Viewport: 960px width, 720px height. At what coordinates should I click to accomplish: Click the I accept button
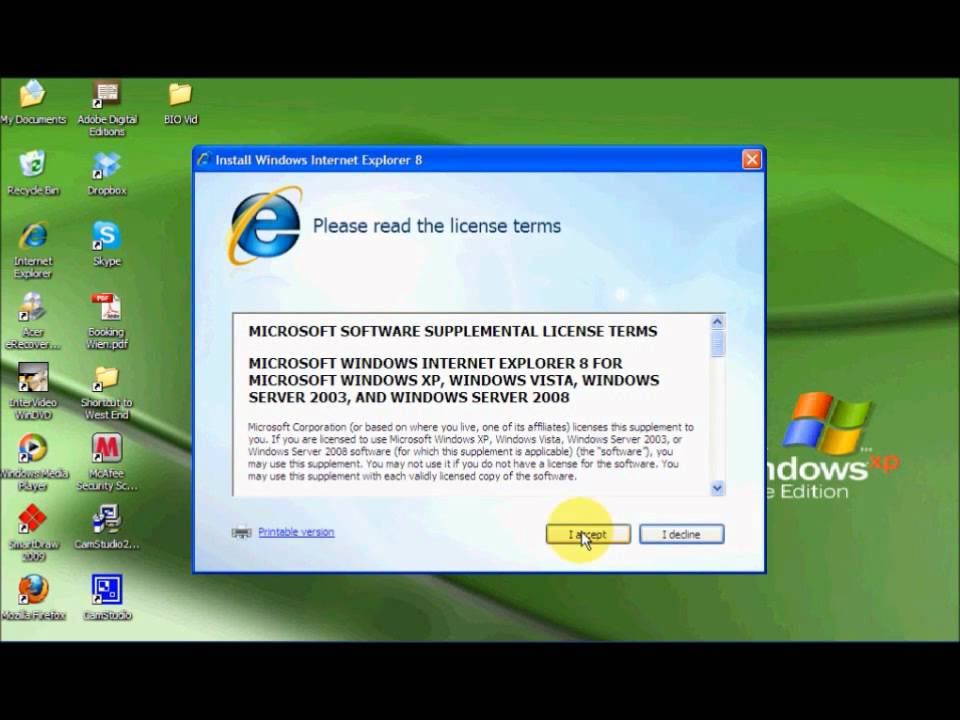pyautogui.click(x=588, y=534)
